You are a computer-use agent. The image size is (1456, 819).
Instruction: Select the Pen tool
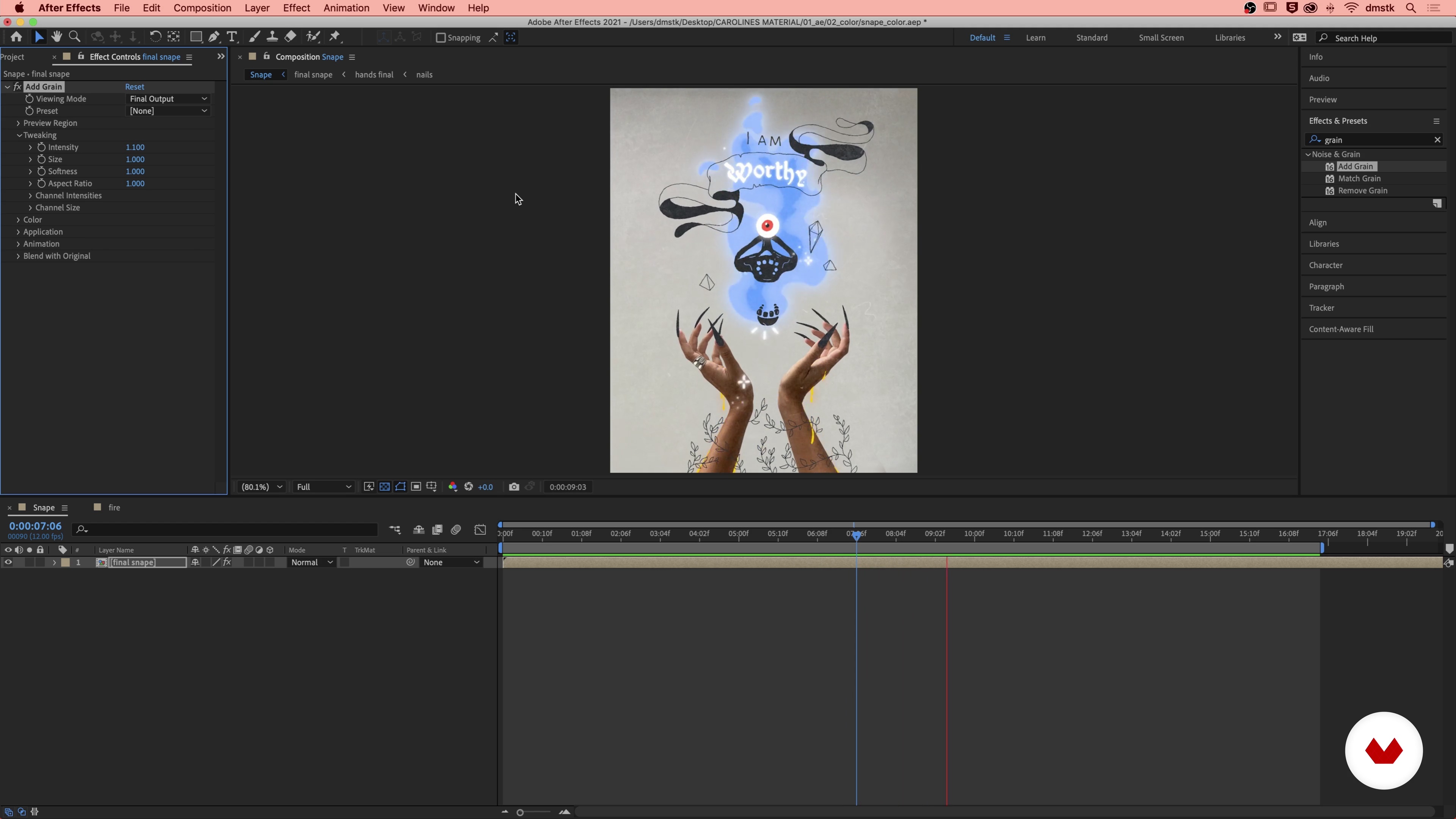(214, 37)
